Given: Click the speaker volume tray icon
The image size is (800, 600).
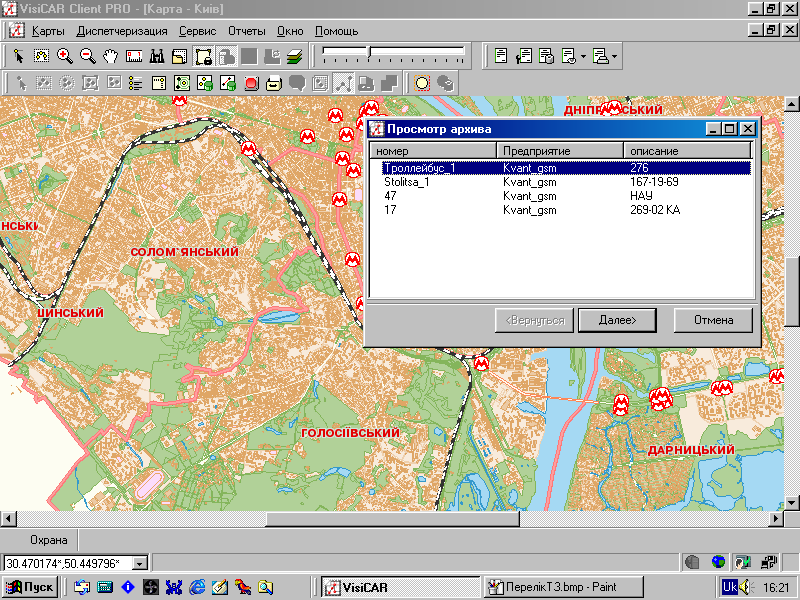Looking at the screenshot, I should coord(746,587).
